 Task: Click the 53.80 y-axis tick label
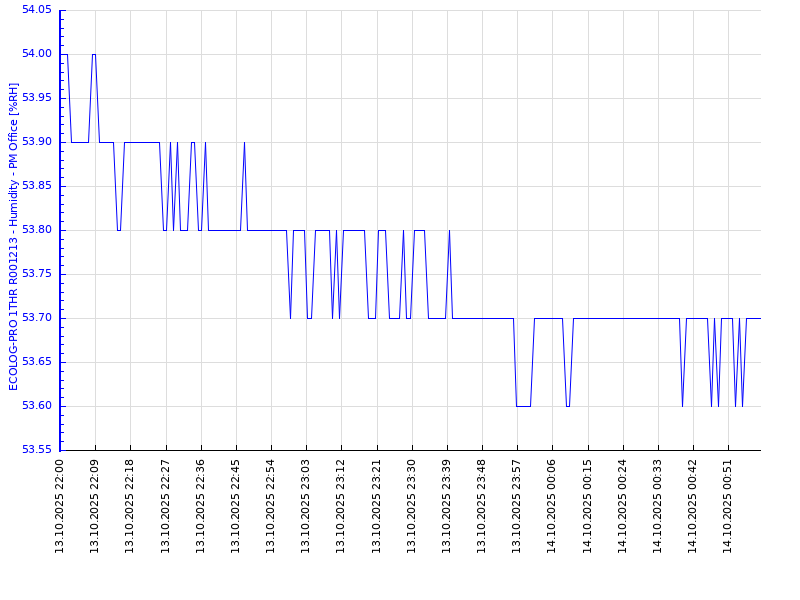point(37,230)
